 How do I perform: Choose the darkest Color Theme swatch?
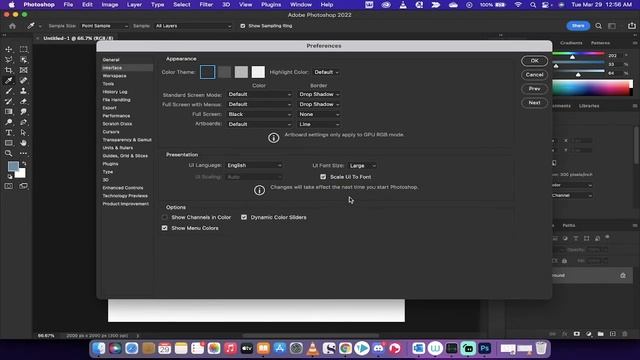pos(207,72)
